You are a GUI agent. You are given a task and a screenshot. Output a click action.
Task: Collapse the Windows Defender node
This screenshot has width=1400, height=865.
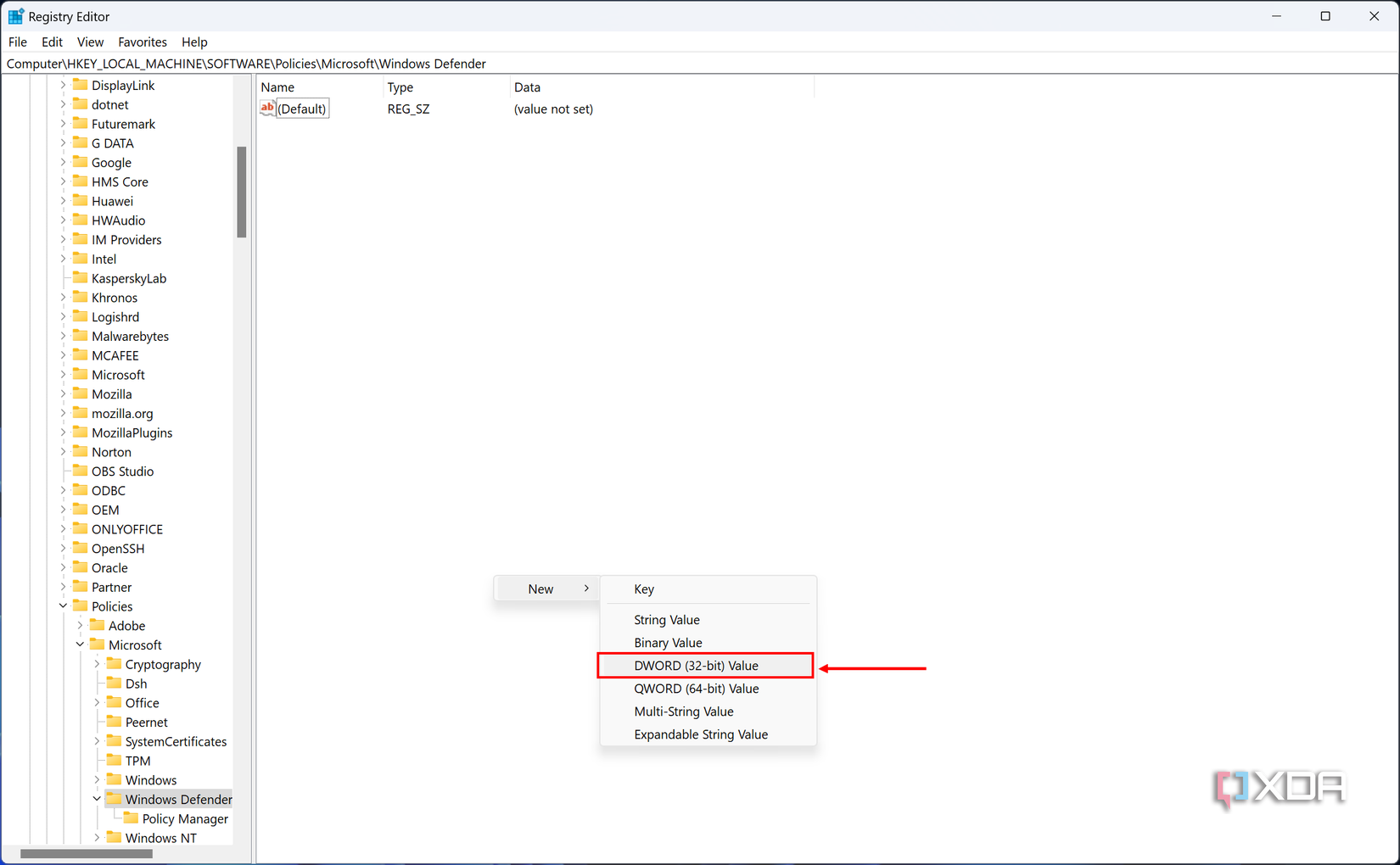click(97, 799)
